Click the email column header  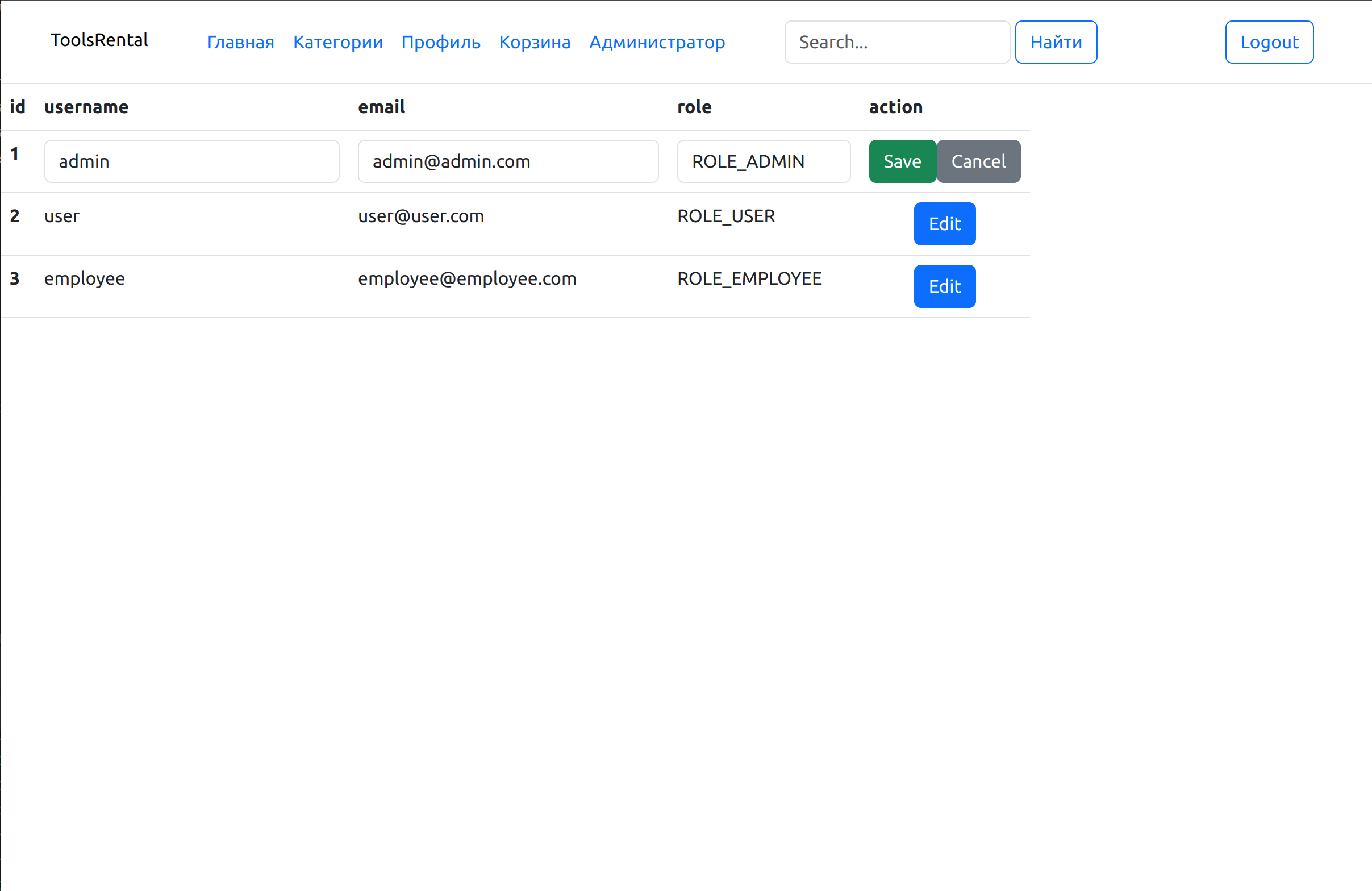click(x=381, y=107)
